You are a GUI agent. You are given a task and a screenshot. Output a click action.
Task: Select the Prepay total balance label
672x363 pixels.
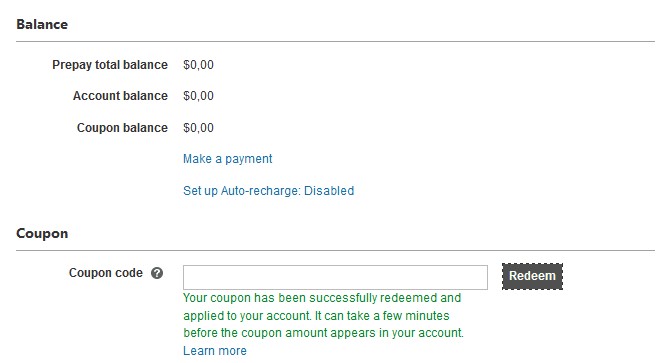point(110,65)
